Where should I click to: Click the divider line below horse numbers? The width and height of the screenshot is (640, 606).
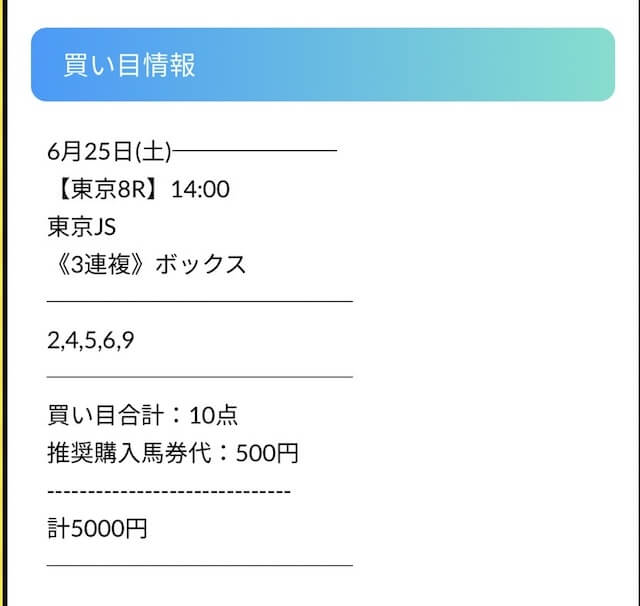pyautogui.click(x=200, y=377)
